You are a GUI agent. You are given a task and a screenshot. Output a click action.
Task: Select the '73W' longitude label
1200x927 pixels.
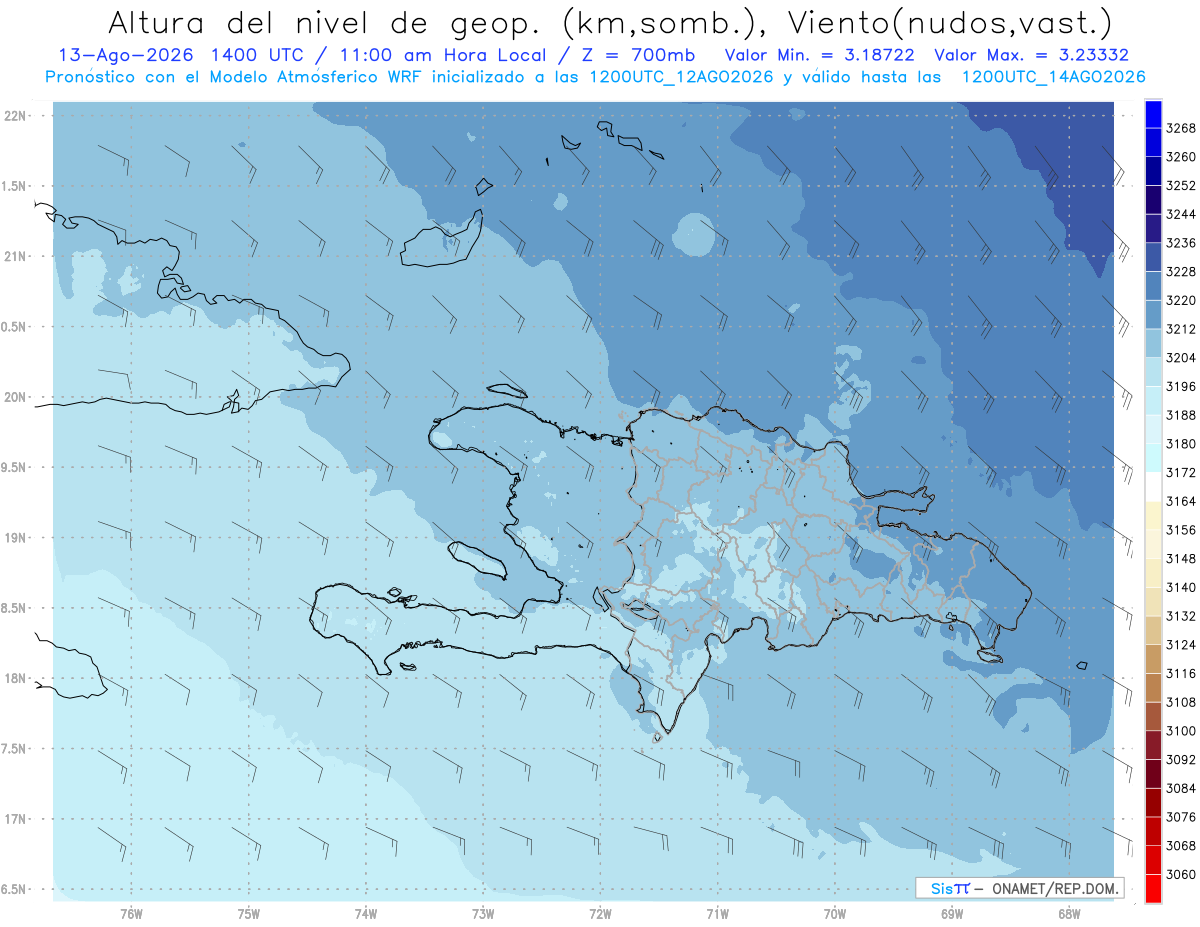(483, 913)
